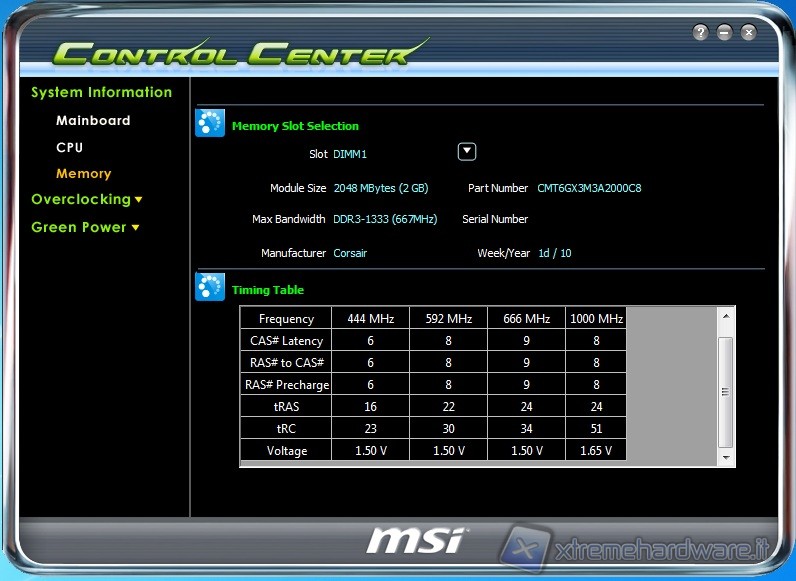This screenshot has height=581, width=796.
Task: Open the Mainboard page
Action: coord(93,120)
